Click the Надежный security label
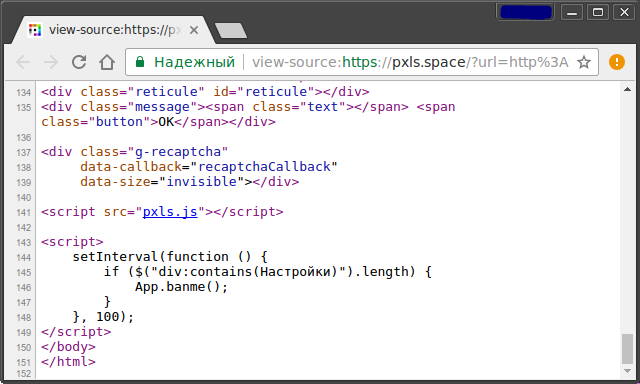 [x=194, y=62]
